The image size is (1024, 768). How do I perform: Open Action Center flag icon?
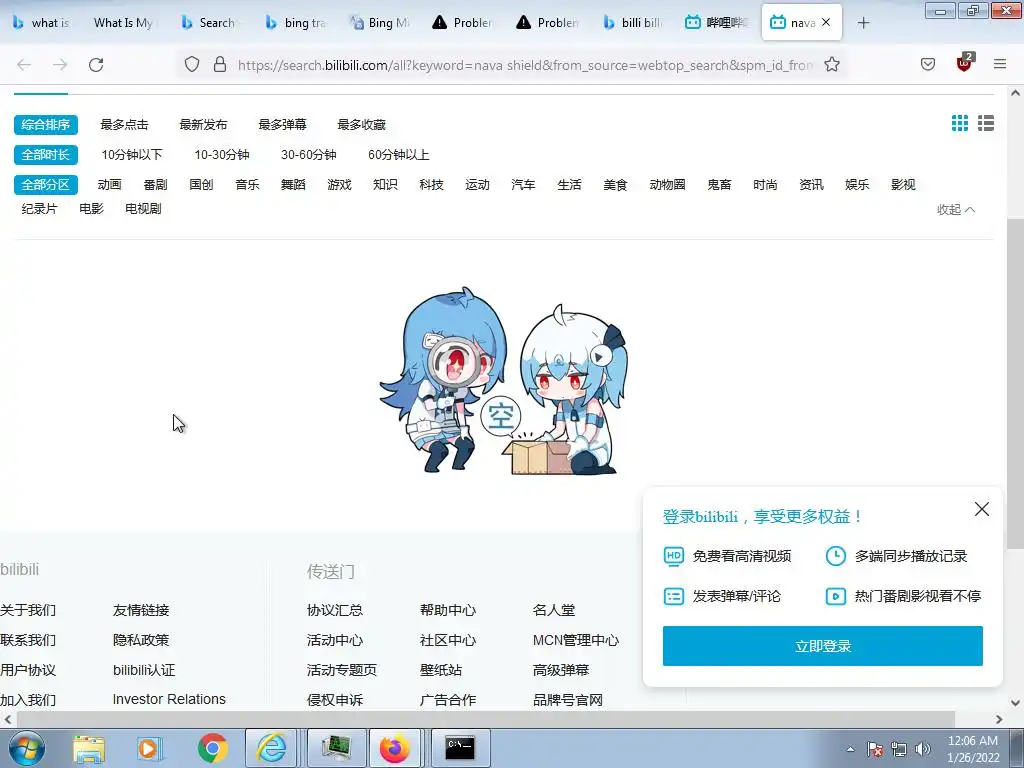click(875, 749)
